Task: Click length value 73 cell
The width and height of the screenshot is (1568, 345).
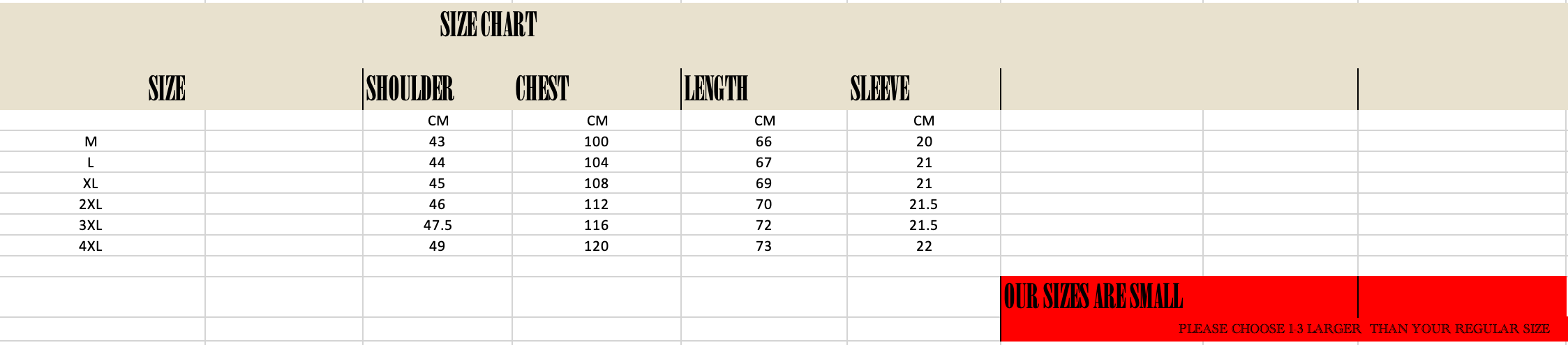Action: click(763, 246)
